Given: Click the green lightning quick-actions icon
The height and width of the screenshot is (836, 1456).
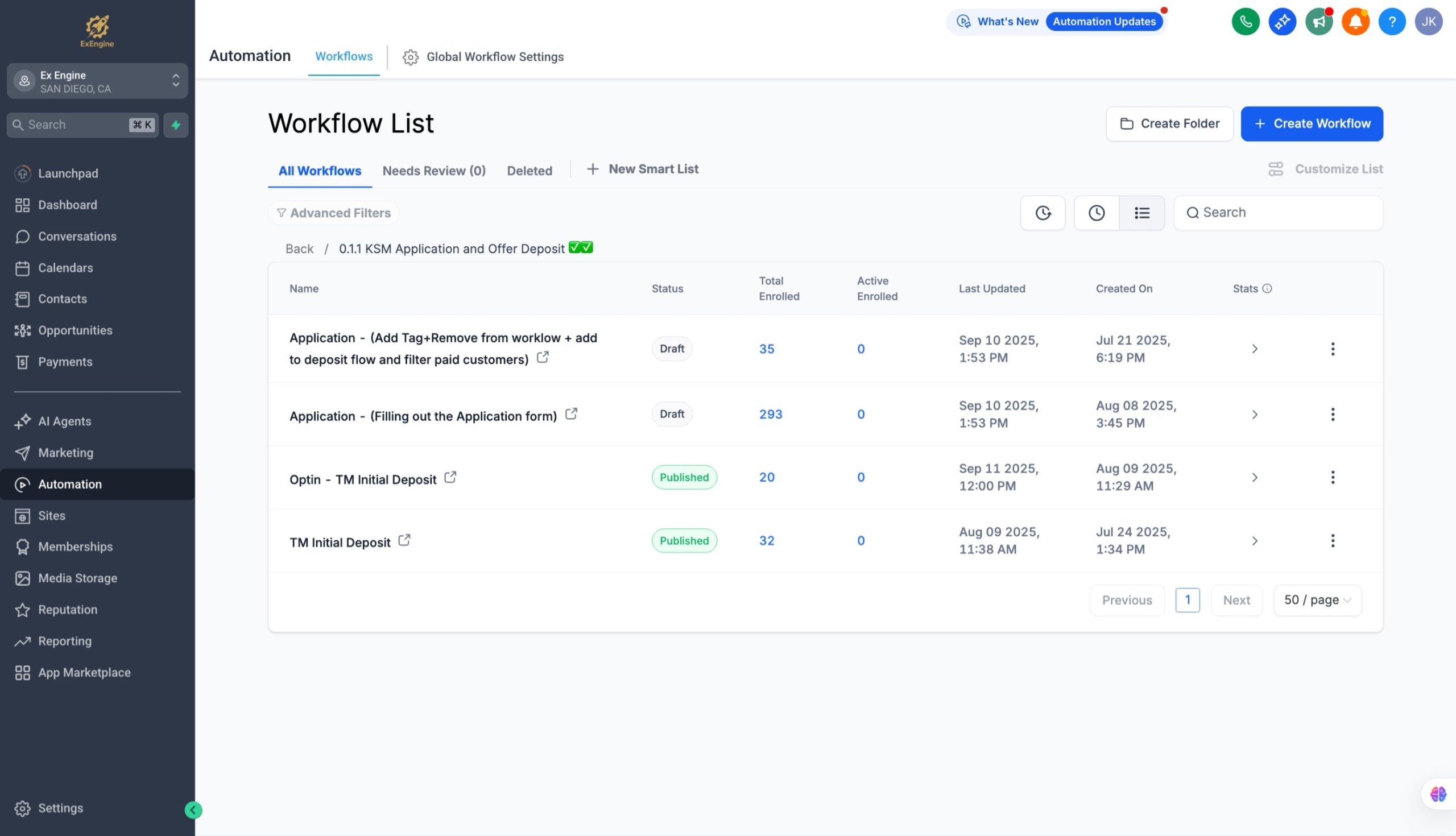Looking at the screenshot, I should (176, 125).
